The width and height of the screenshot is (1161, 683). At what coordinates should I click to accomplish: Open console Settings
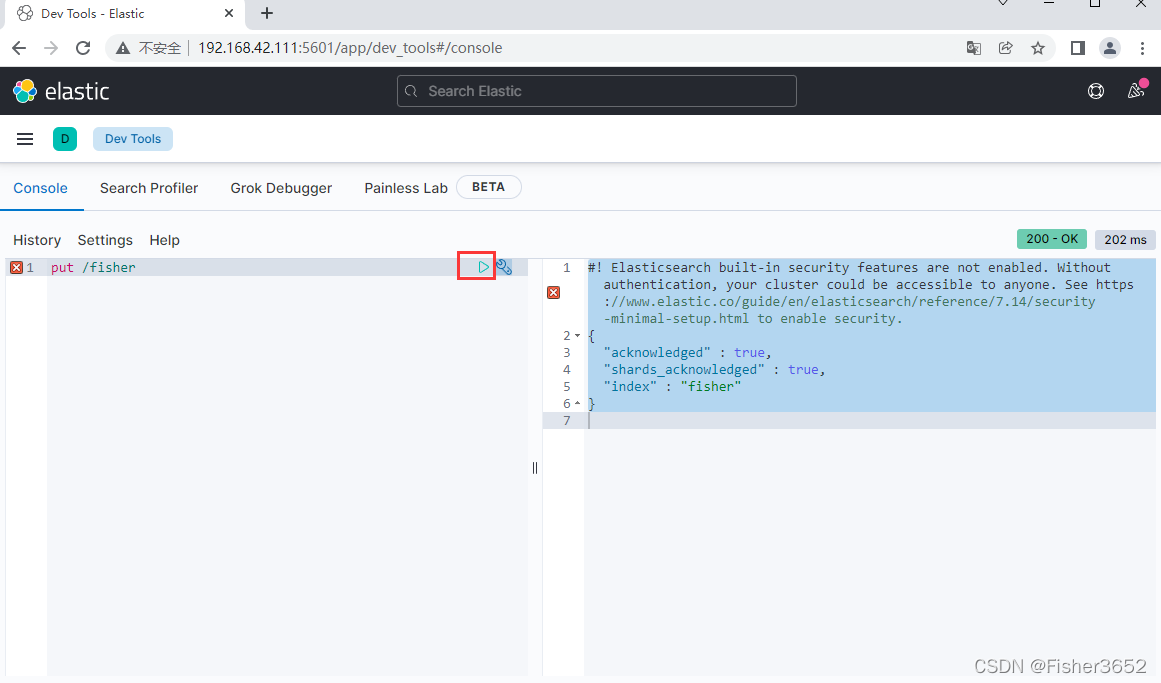click(x=105, y=240)
